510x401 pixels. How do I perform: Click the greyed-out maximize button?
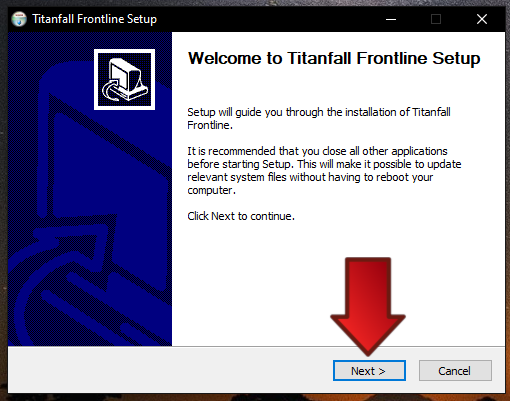(x=436, y=19)
